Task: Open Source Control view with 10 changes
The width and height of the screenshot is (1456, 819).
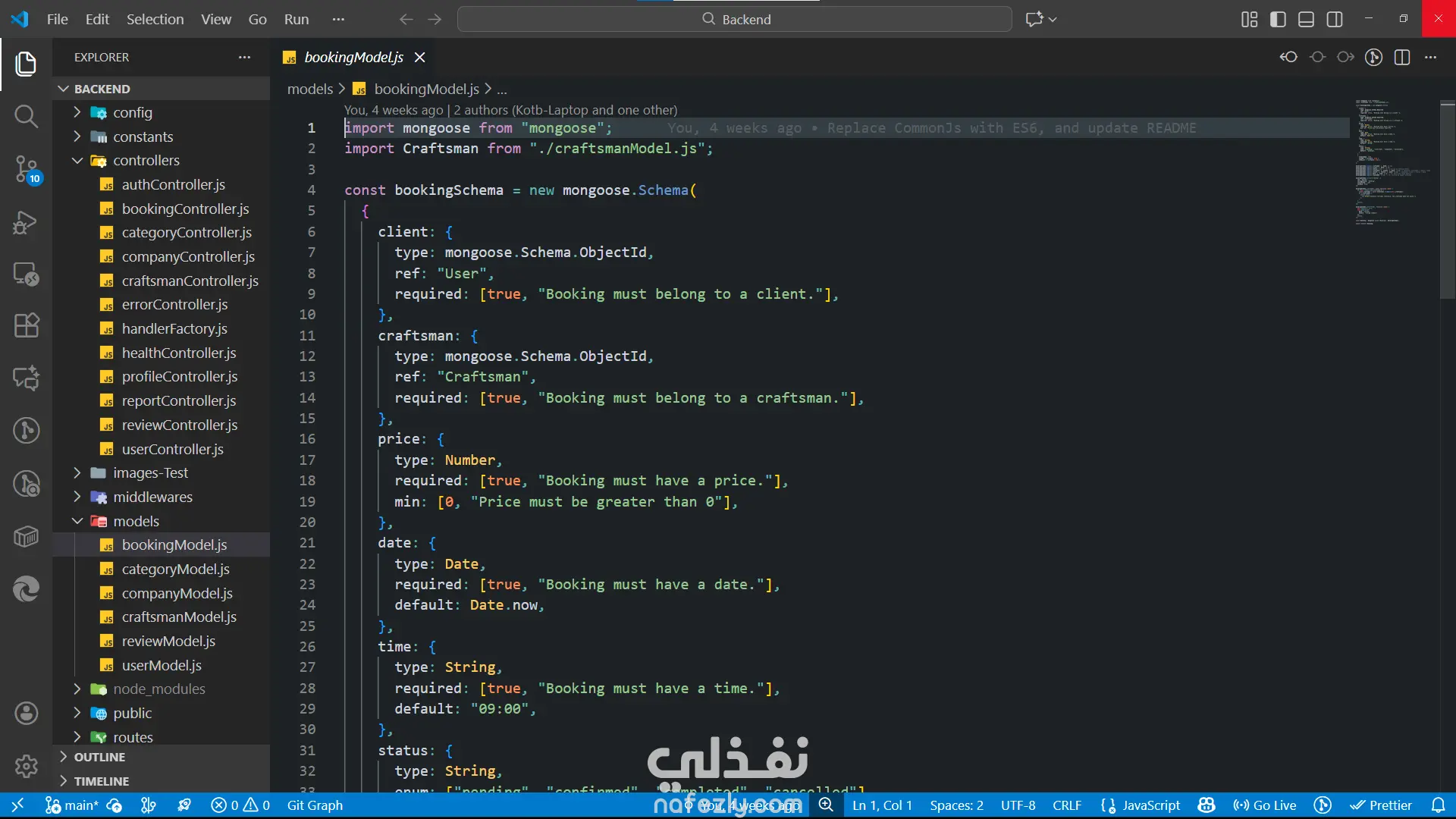Action: coord(26,168)
